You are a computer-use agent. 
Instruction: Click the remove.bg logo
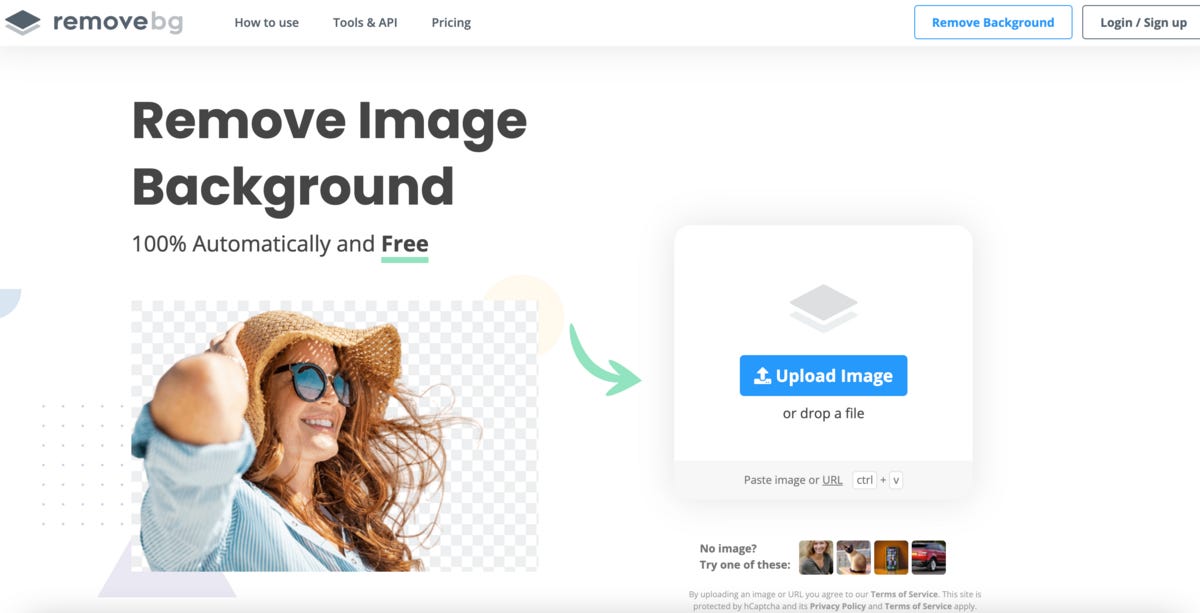coord(94,21)
